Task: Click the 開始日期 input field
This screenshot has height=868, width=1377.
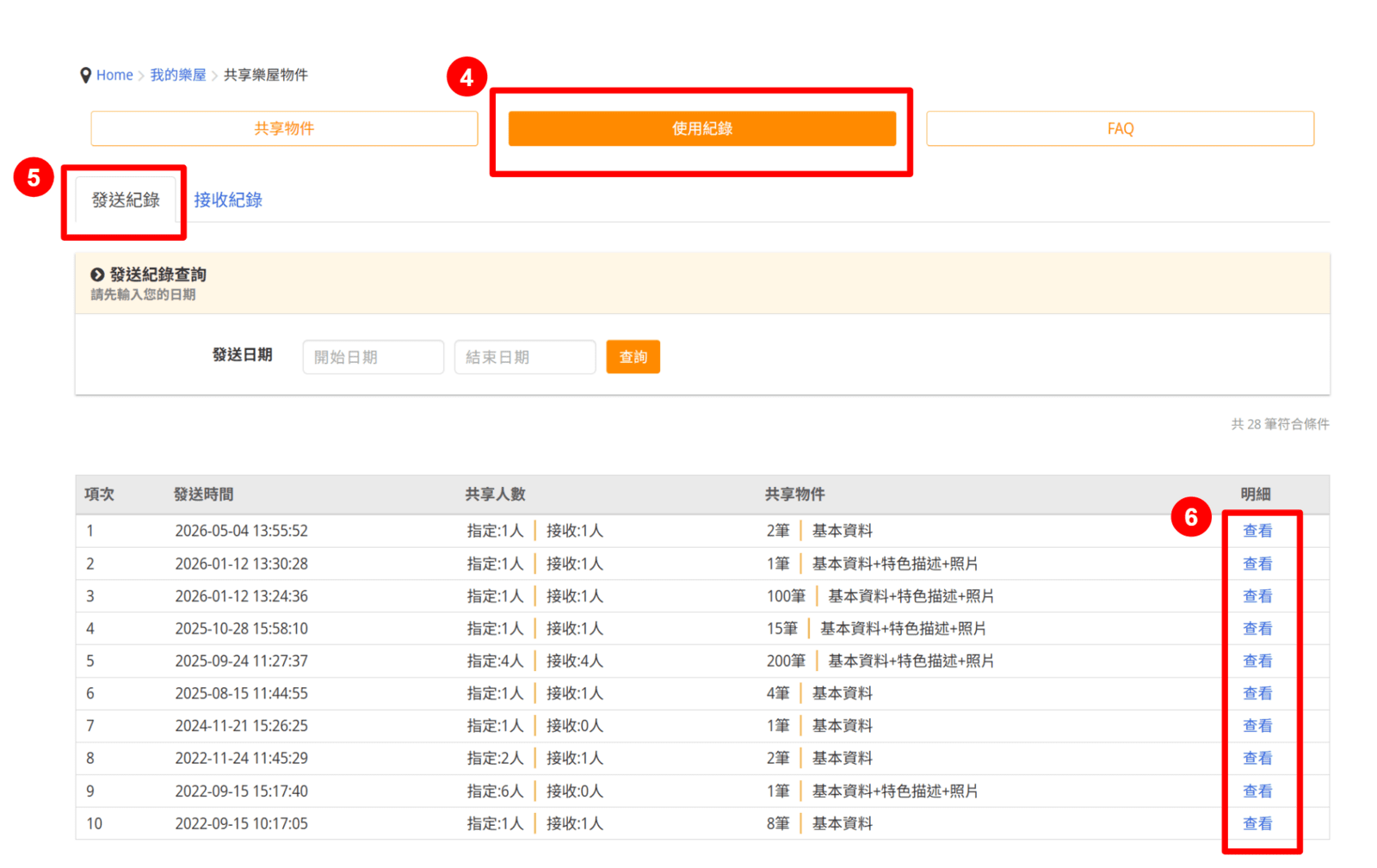Action: [x=374, y=357]
